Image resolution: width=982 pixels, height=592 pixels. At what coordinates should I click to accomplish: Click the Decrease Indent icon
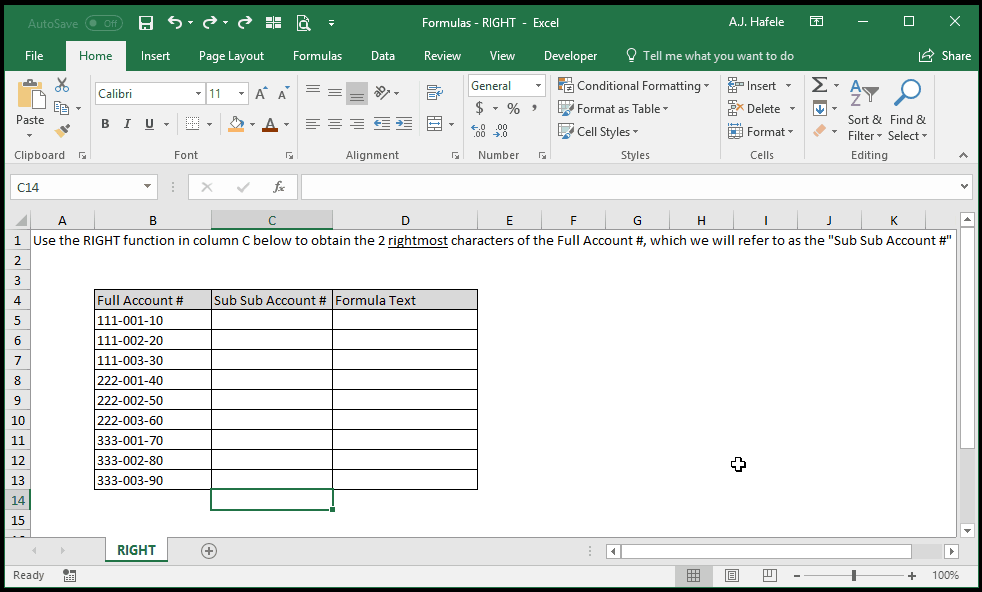(x=381, y=123)
